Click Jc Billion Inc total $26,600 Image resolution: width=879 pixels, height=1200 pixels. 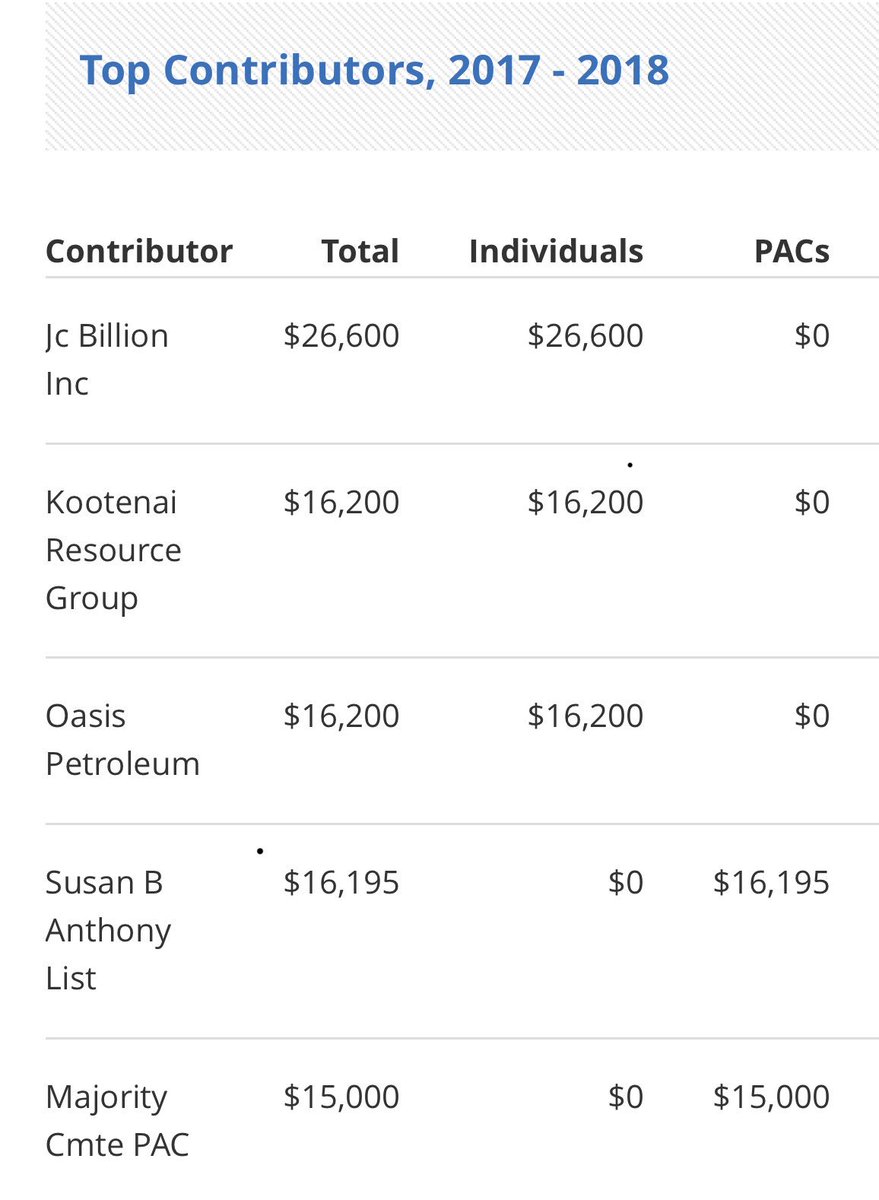point(341,336)
